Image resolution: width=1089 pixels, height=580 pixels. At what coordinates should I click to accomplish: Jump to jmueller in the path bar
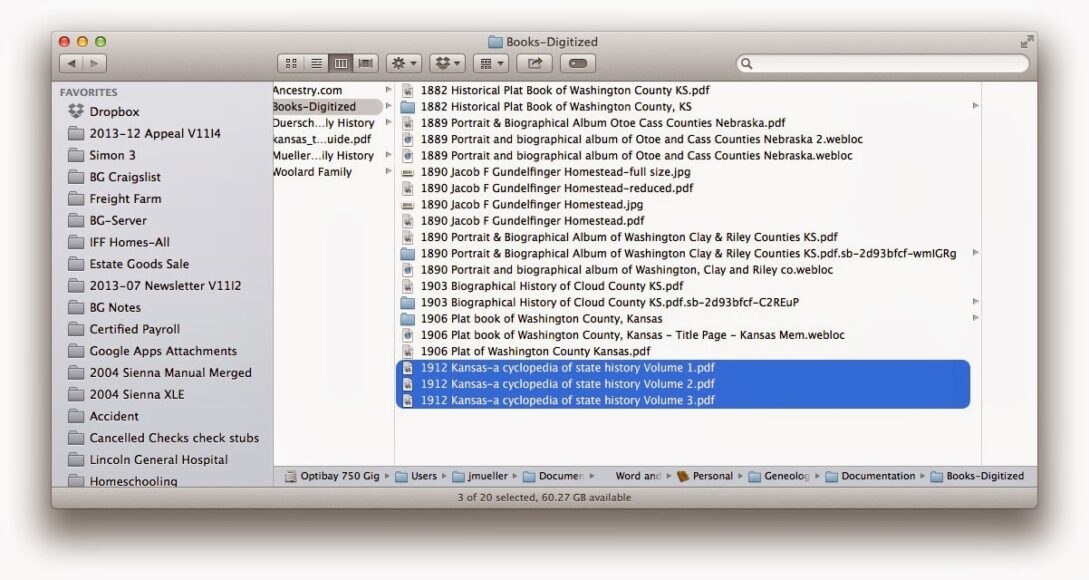coord(480,476)
